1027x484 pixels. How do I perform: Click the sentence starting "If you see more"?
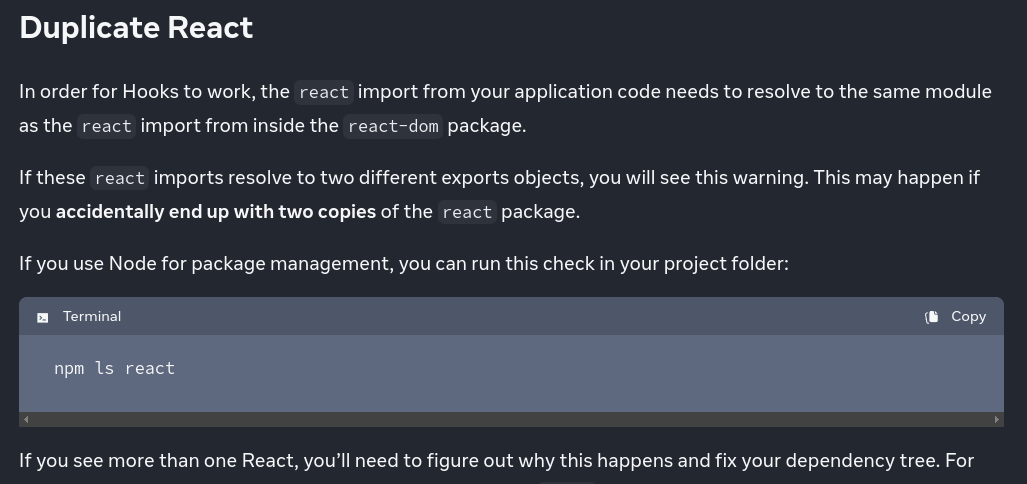496,461
